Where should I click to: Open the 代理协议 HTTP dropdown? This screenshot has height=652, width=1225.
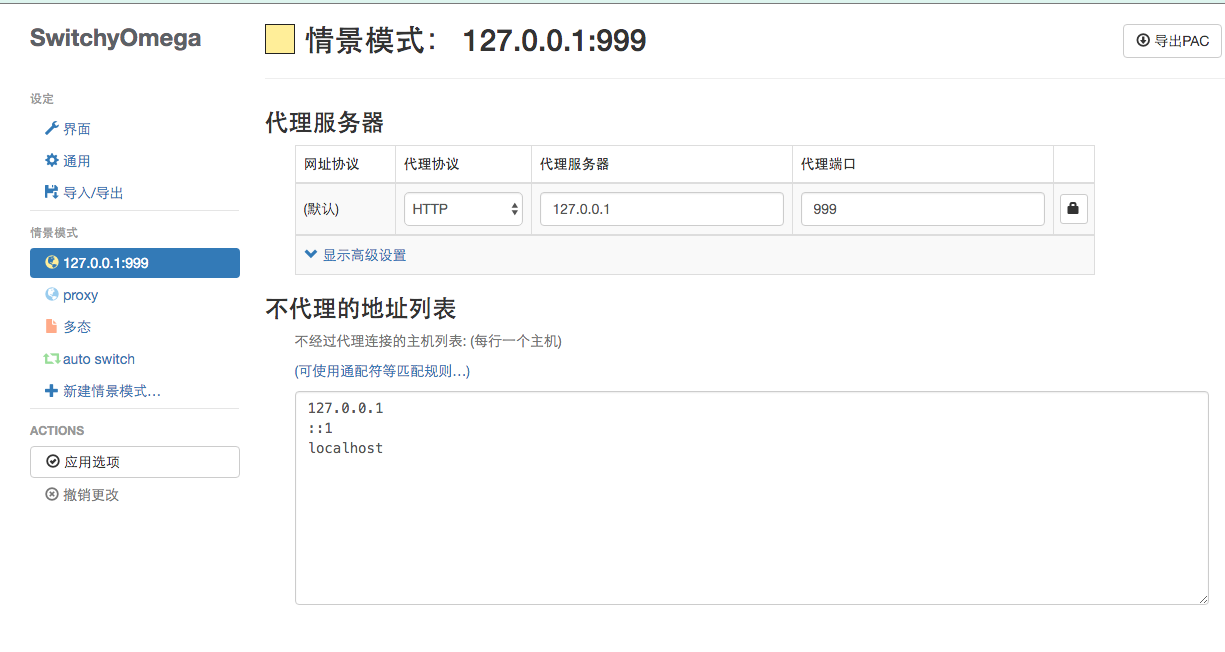tap(463, 208)
